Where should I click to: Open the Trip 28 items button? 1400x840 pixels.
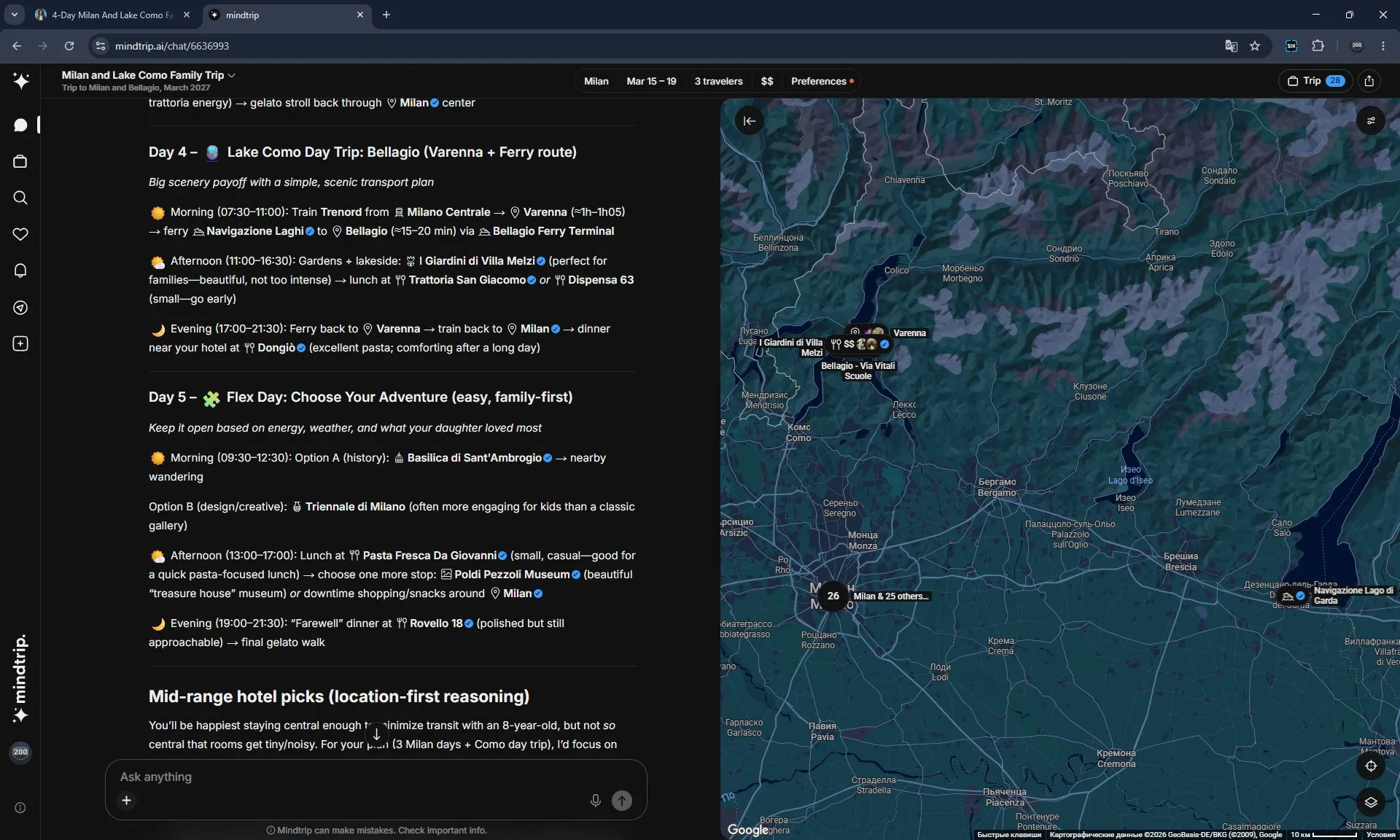coord(1316,81)
